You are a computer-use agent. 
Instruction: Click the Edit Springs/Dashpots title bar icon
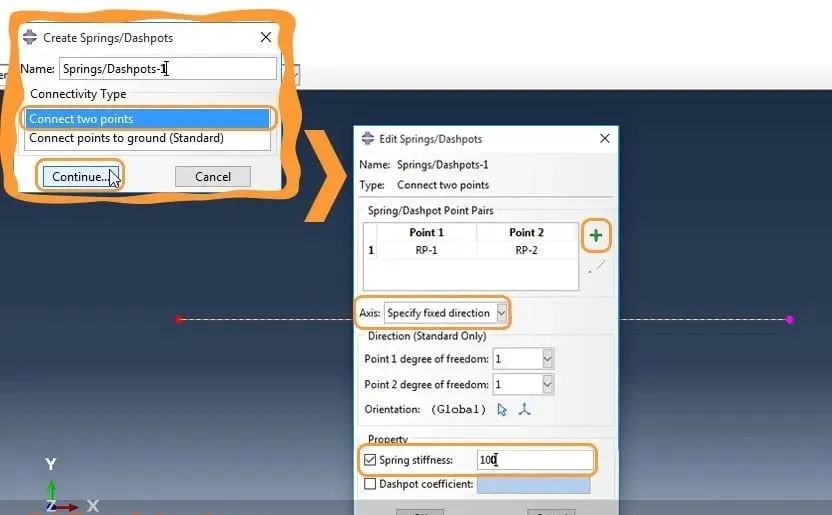[x=368, y=138]
